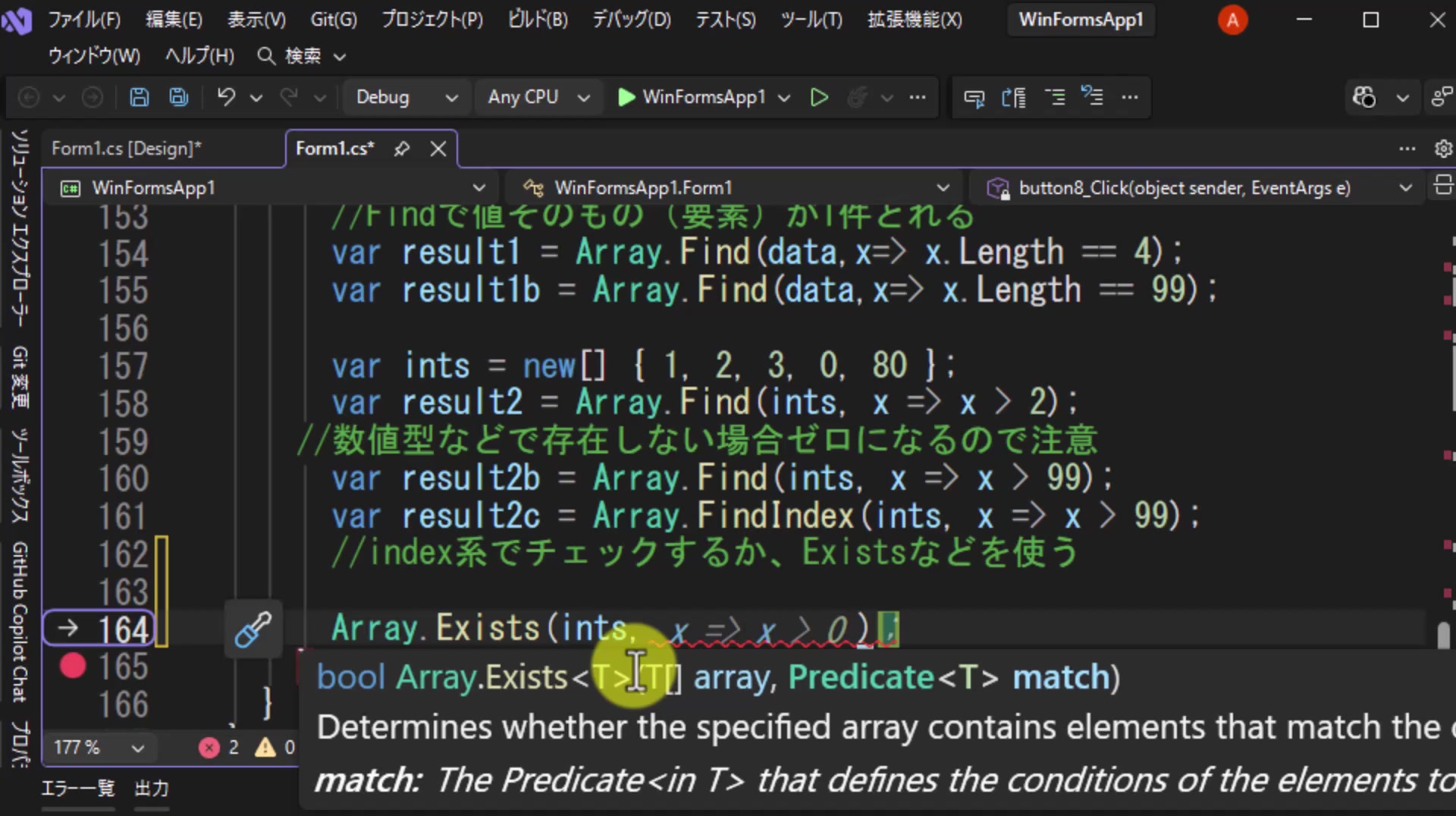Click the ソリューション エクスプローラー side tab

(x=20, y=228)
